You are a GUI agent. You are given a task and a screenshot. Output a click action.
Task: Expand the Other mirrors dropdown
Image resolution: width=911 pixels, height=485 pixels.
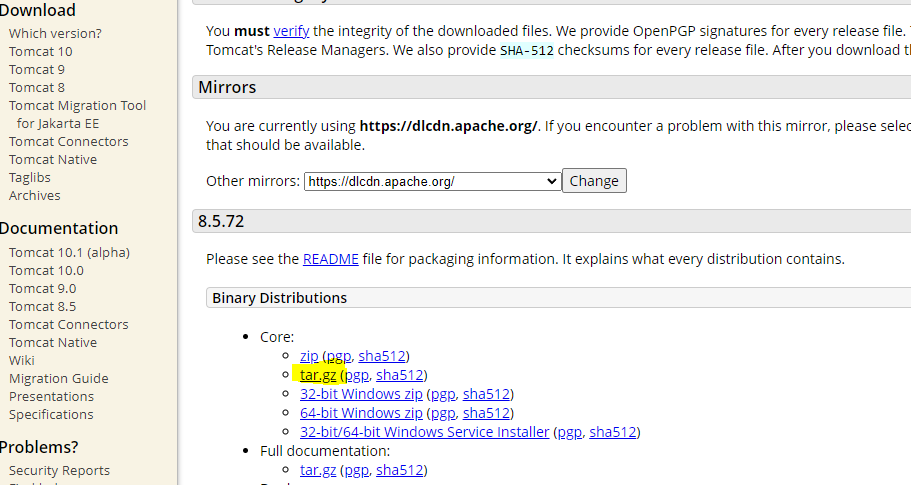tap(433, 181)
